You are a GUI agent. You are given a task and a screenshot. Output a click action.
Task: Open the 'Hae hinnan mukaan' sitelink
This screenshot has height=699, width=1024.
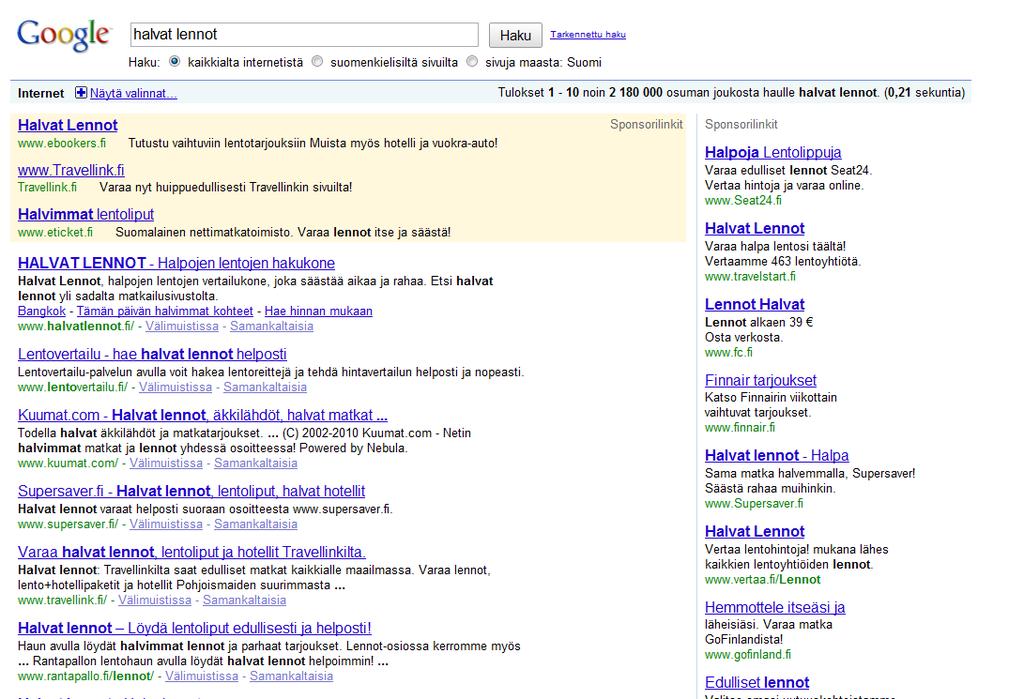319,311
